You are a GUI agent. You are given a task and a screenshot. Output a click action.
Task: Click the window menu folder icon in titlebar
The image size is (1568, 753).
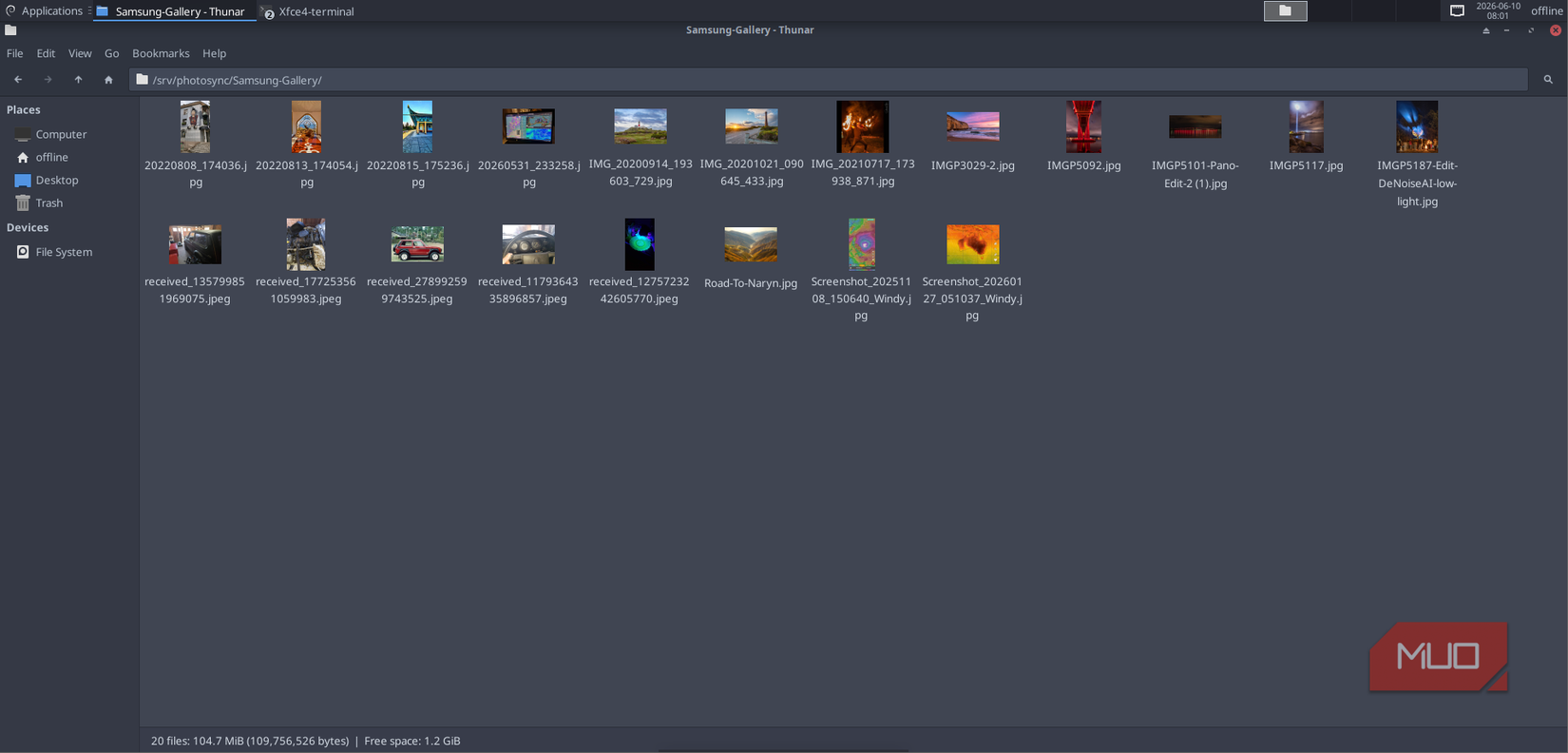10,30
